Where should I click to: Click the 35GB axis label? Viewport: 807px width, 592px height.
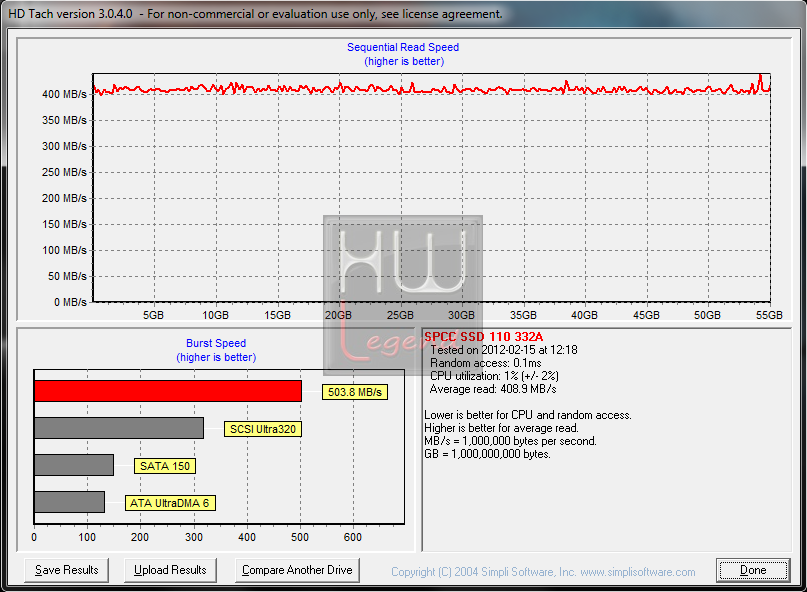523,315
